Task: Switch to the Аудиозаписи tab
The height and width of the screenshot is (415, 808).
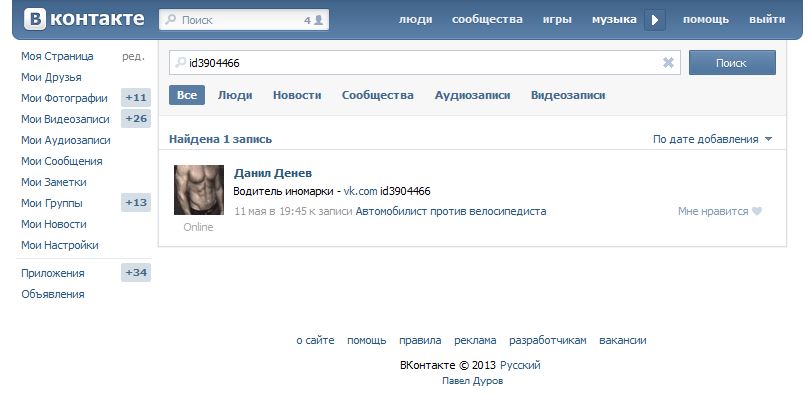Action: click(473, 95)
